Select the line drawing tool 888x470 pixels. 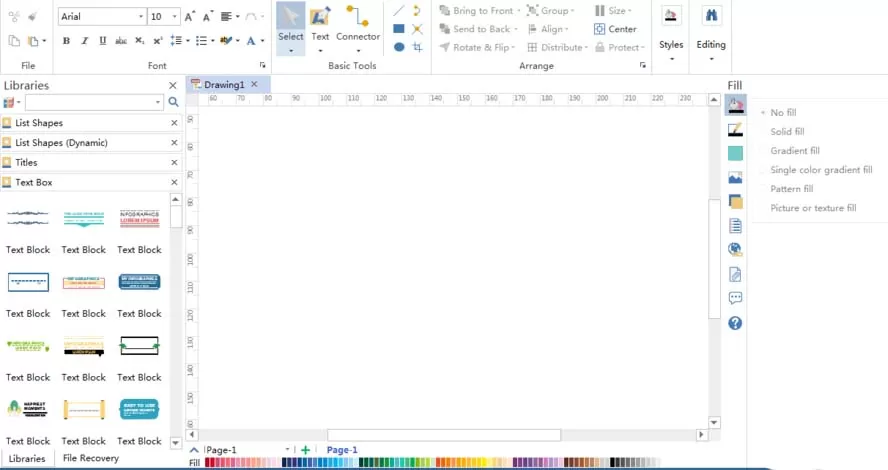point(399,11)
